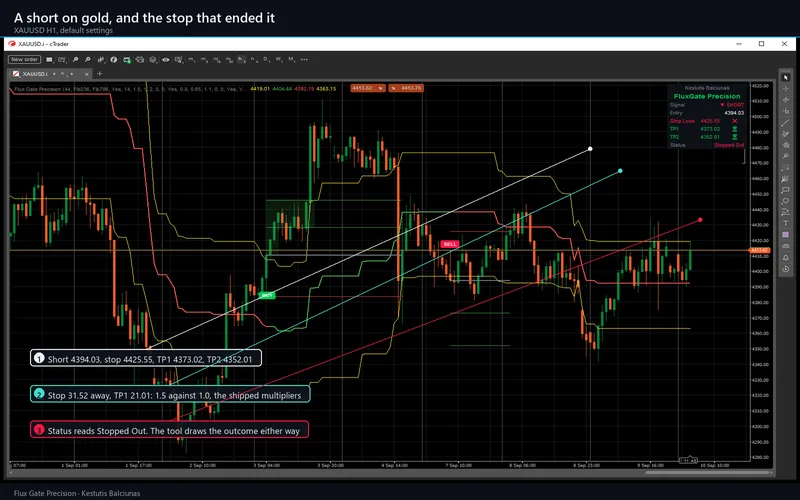Image resolution: width=800 pixels, height=500 pixels.
Task: Open the more options ellipsis in toolbar
Action: 304,59
